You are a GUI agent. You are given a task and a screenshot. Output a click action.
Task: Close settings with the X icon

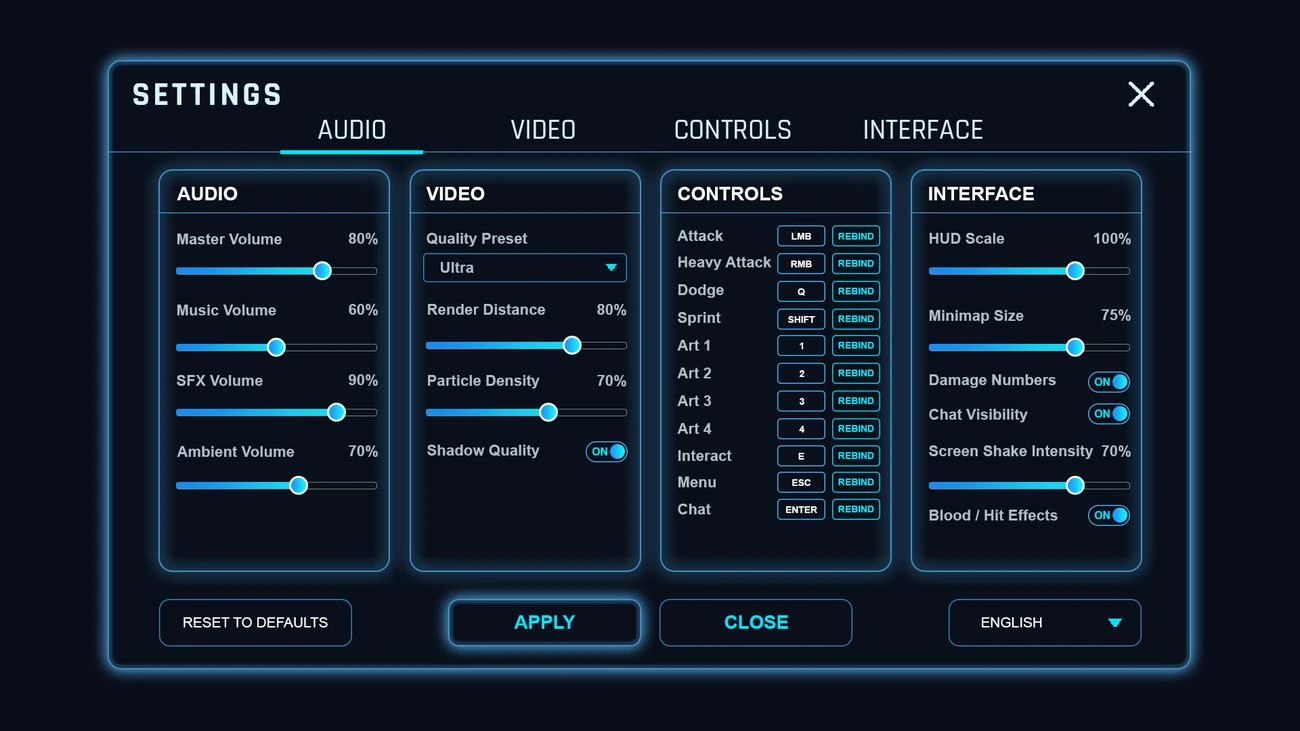pos(1141,94)
